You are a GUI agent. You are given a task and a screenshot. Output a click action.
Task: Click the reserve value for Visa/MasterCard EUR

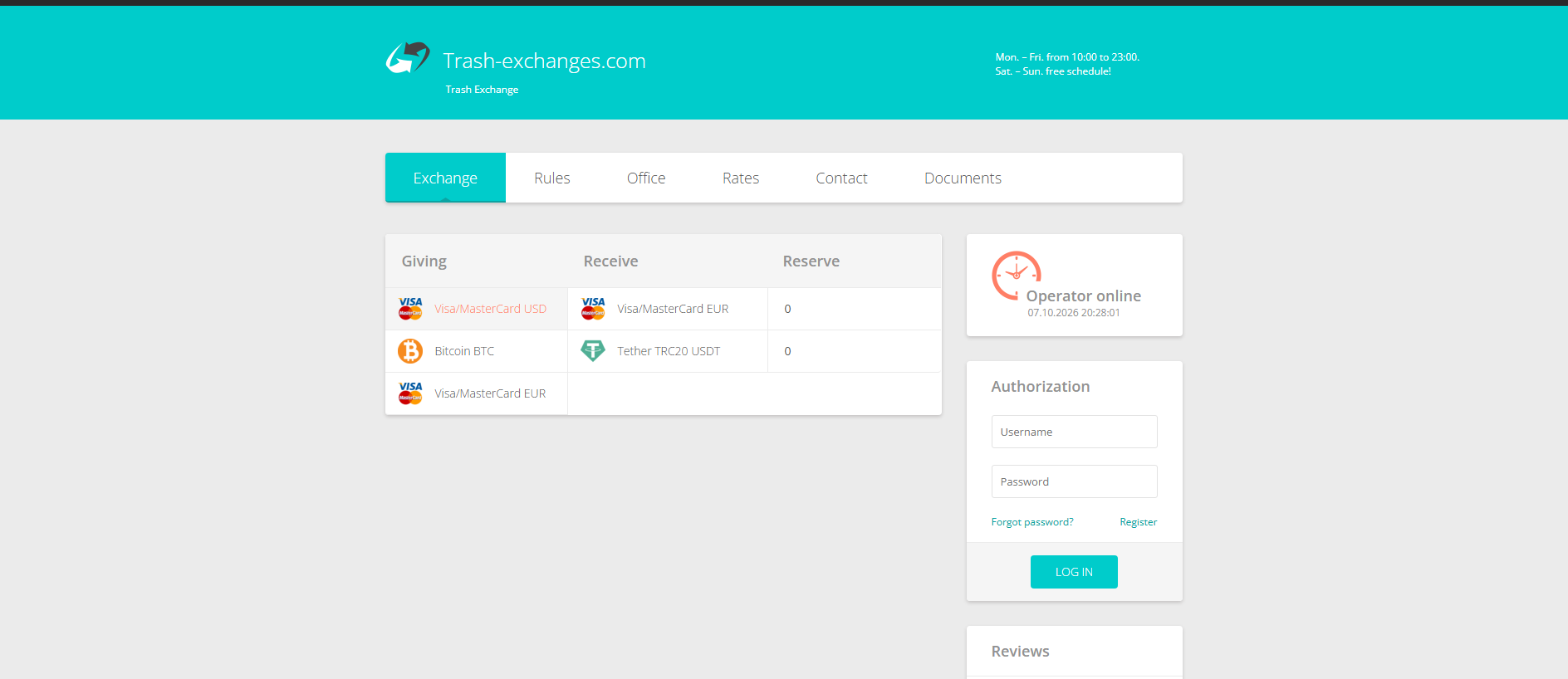point(787,309)
